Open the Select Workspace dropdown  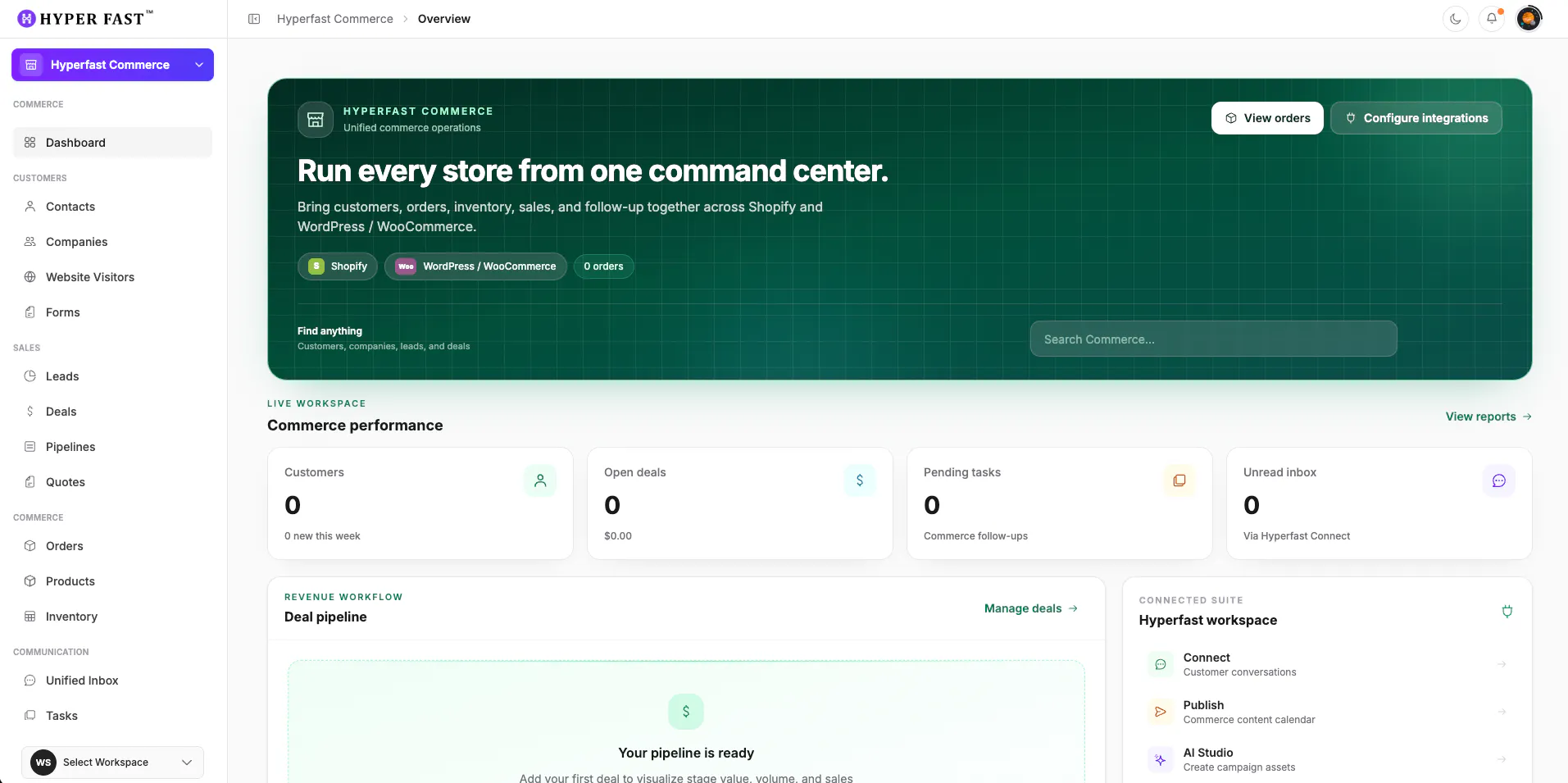pos(112,763)
